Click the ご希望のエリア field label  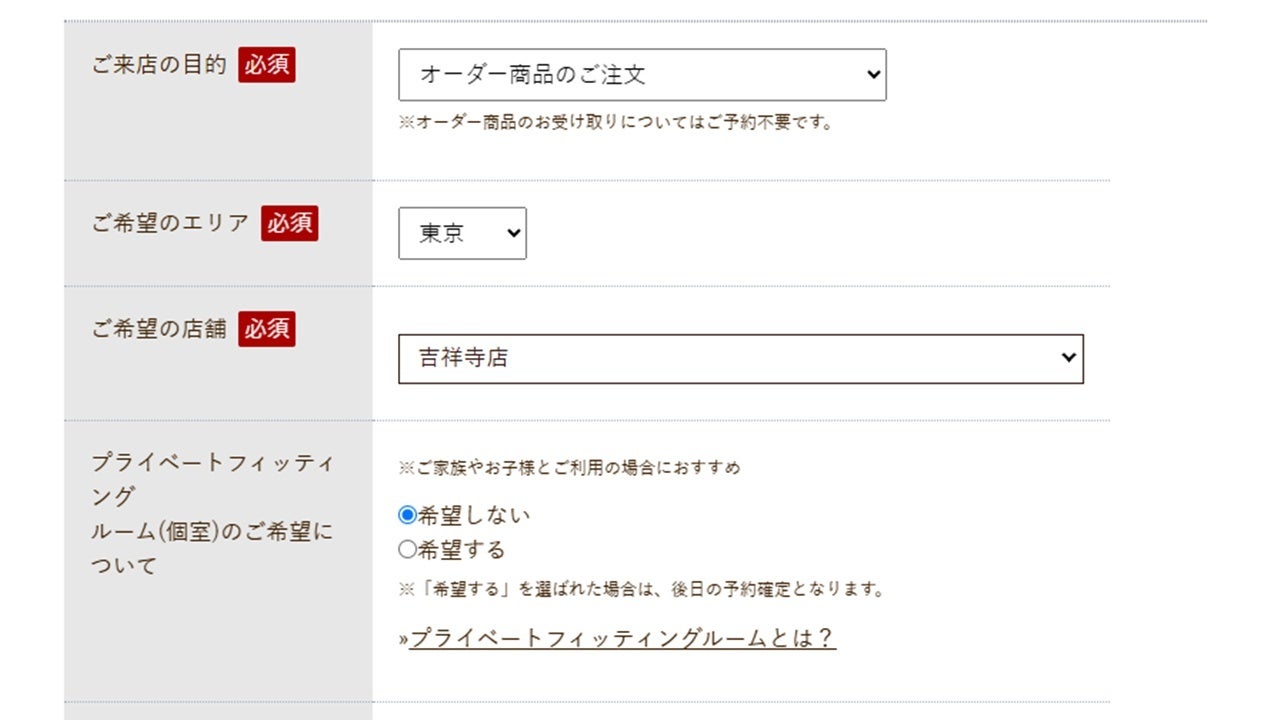point(170,223)
